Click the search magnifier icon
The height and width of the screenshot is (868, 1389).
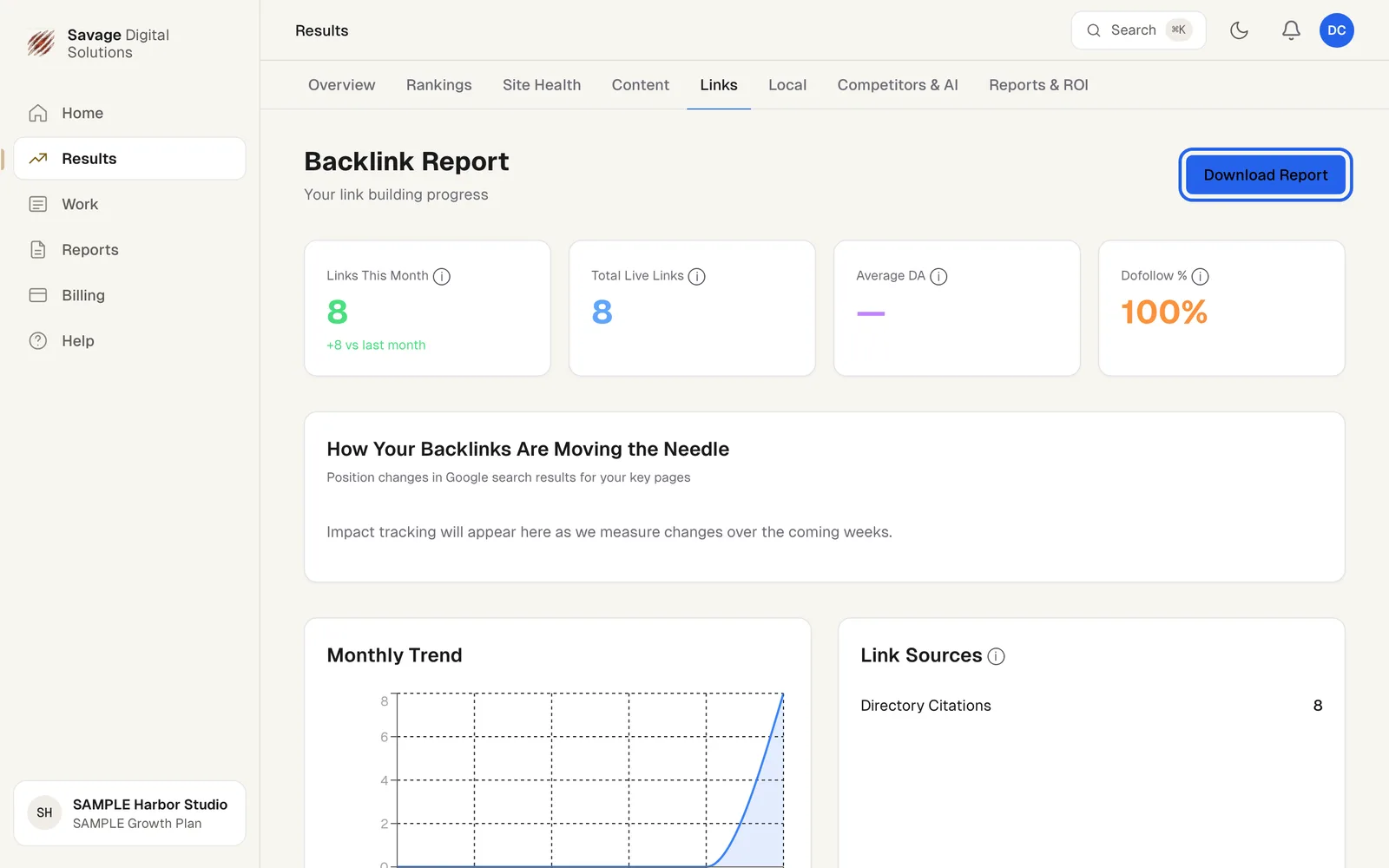pos(1094,30)
